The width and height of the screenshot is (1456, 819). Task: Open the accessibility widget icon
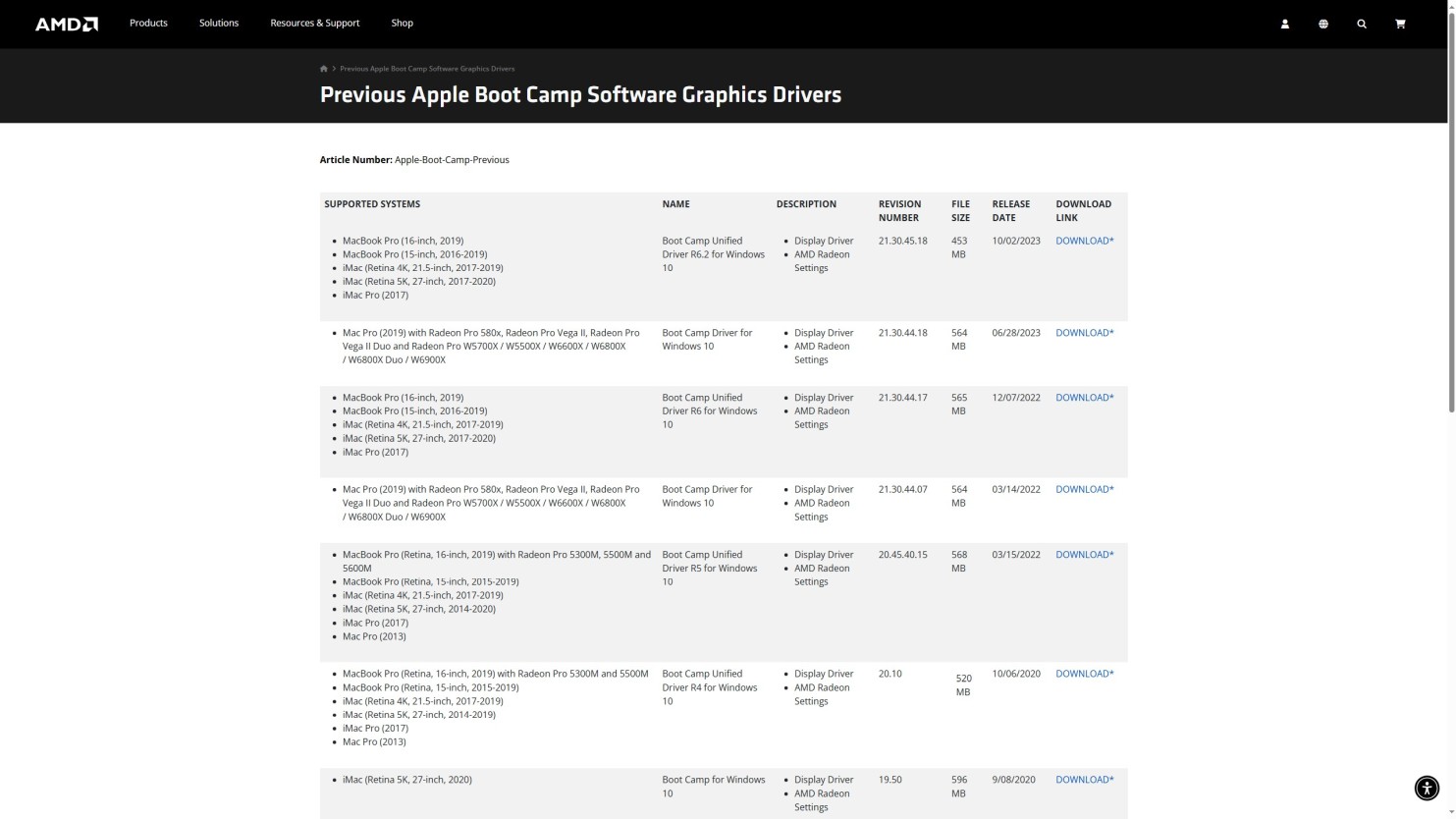[x=1427, y=788]
